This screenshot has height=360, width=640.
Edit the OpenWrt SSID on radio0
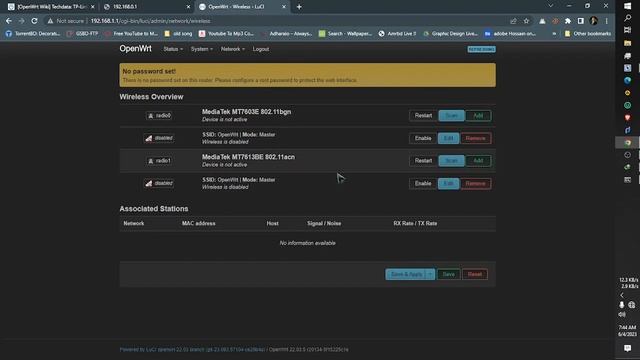[449, 138]
